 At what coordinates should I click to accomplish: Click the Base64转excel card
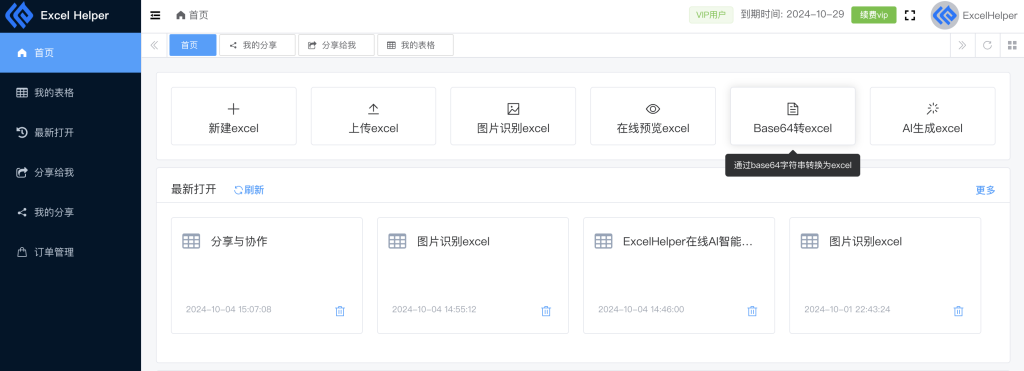793,116
